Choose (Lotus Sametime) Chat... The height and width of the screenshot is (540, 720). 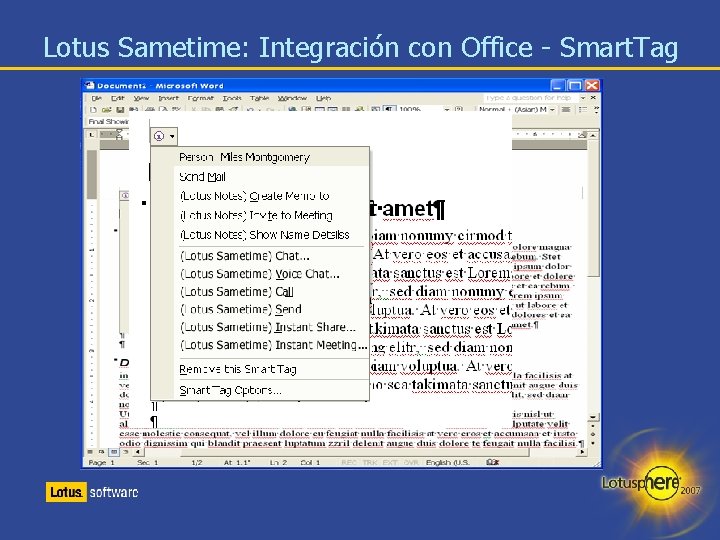(x=260, y=256)
